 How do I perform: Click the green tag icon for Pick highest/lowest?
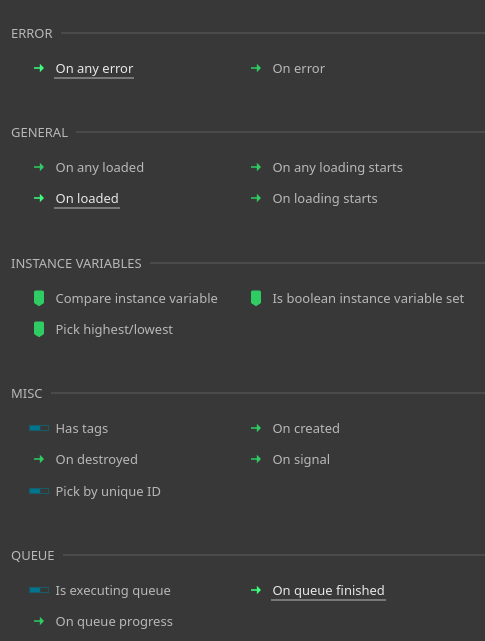[39, 329]
